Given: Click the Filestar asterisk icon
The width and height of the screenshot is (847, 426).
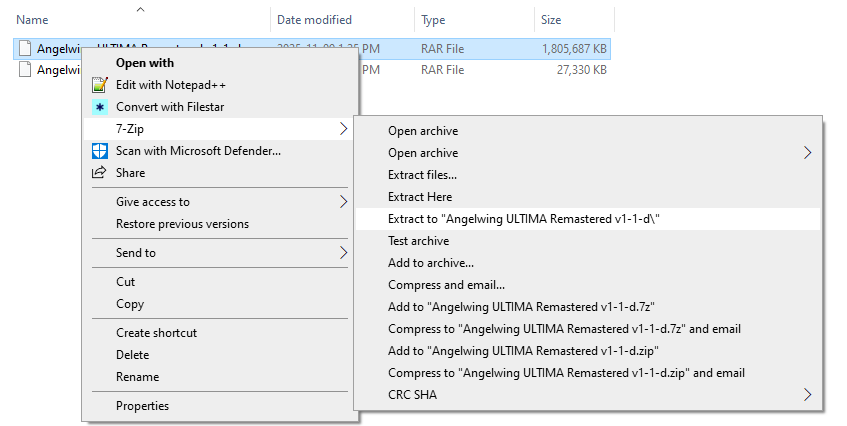Looking at the screenshot, I should click(99, 107).
